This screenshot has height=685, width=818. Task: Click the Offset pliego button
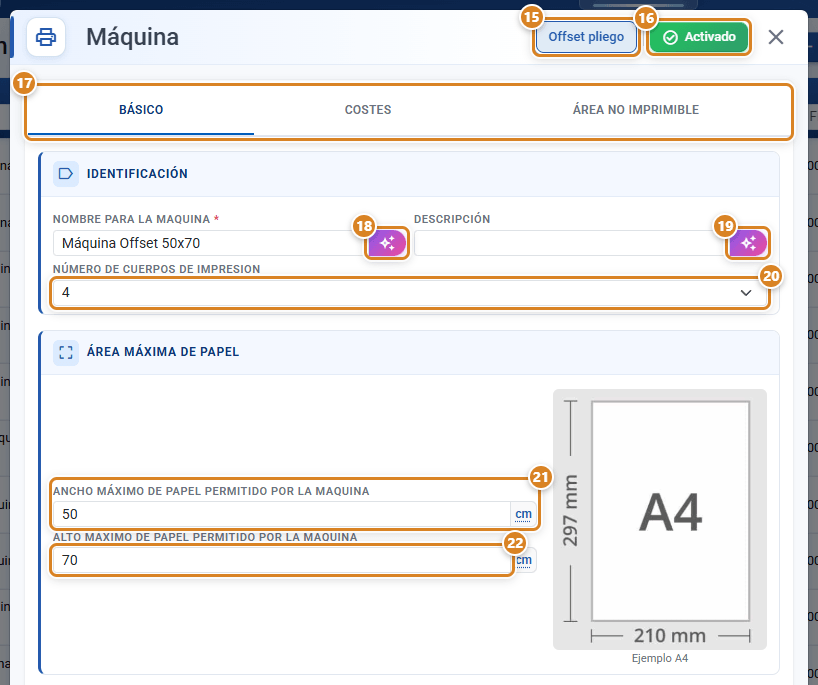[x=586, y=37]
